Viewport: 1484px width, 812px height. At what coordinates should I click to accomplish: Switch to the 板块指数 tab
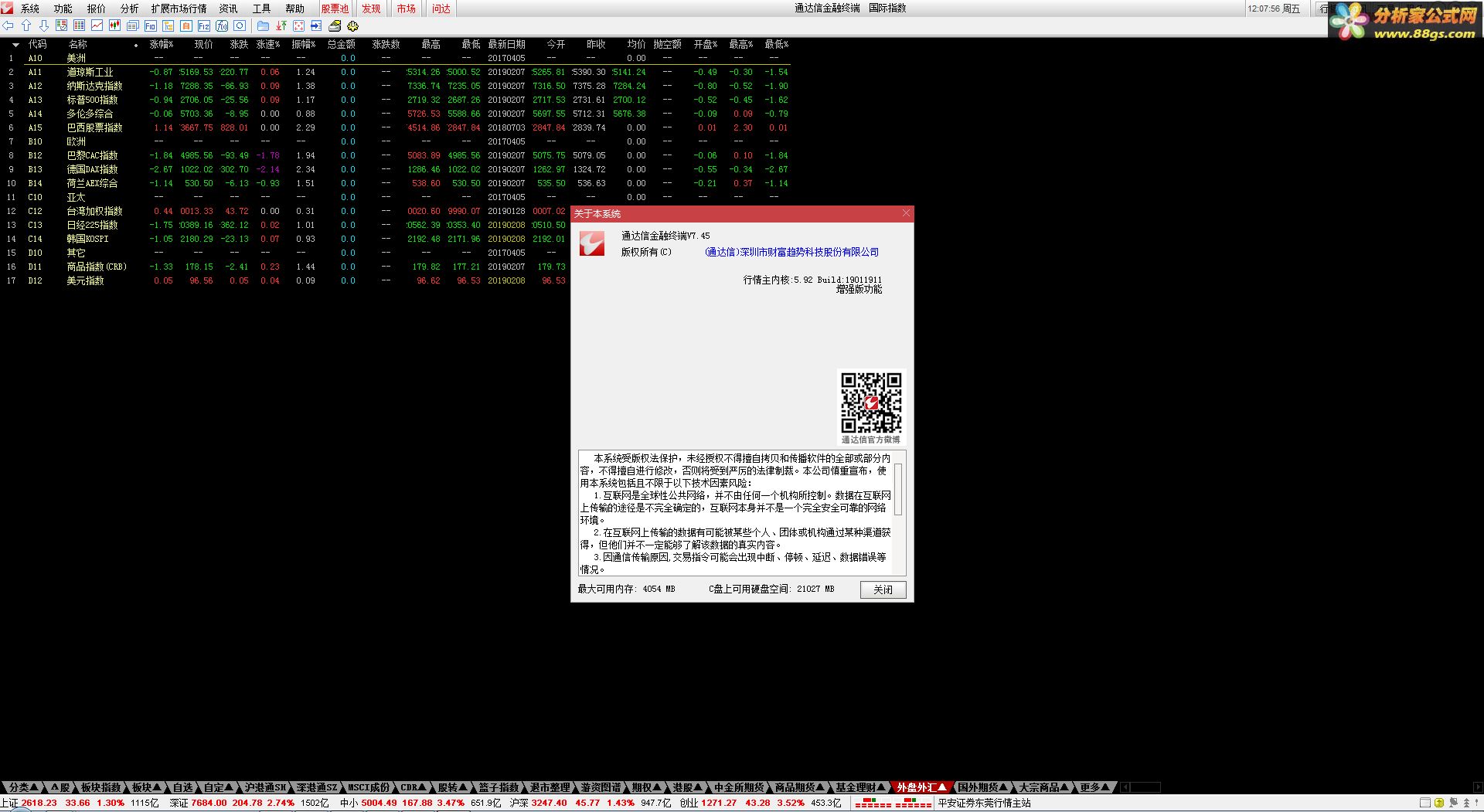(x=101, y=787)
